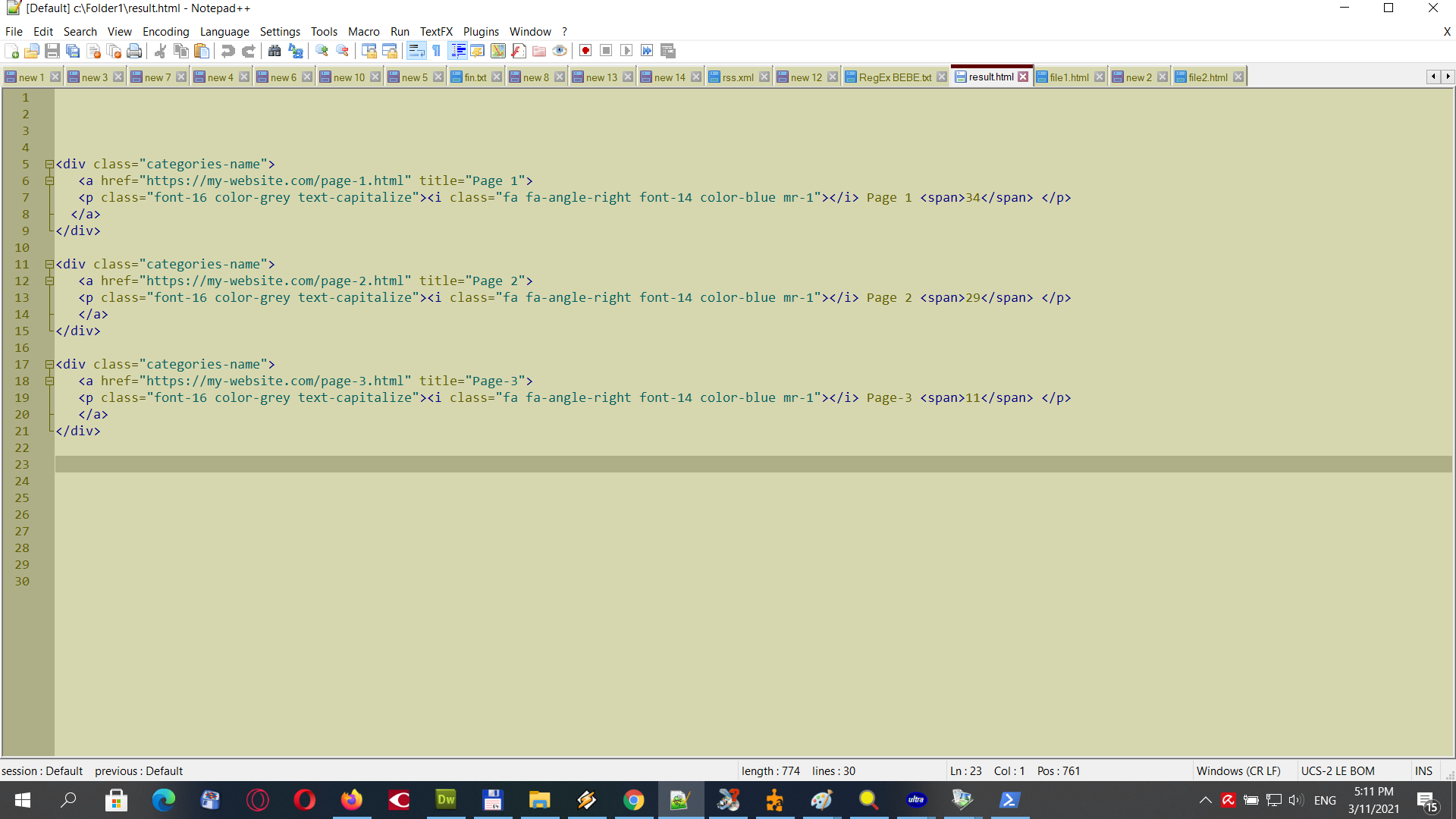The height and width of the screenshot is (819, 1456).
Task: Click the Close All toolbar icon
Action: pyautogui.click(x=115, y=51)
